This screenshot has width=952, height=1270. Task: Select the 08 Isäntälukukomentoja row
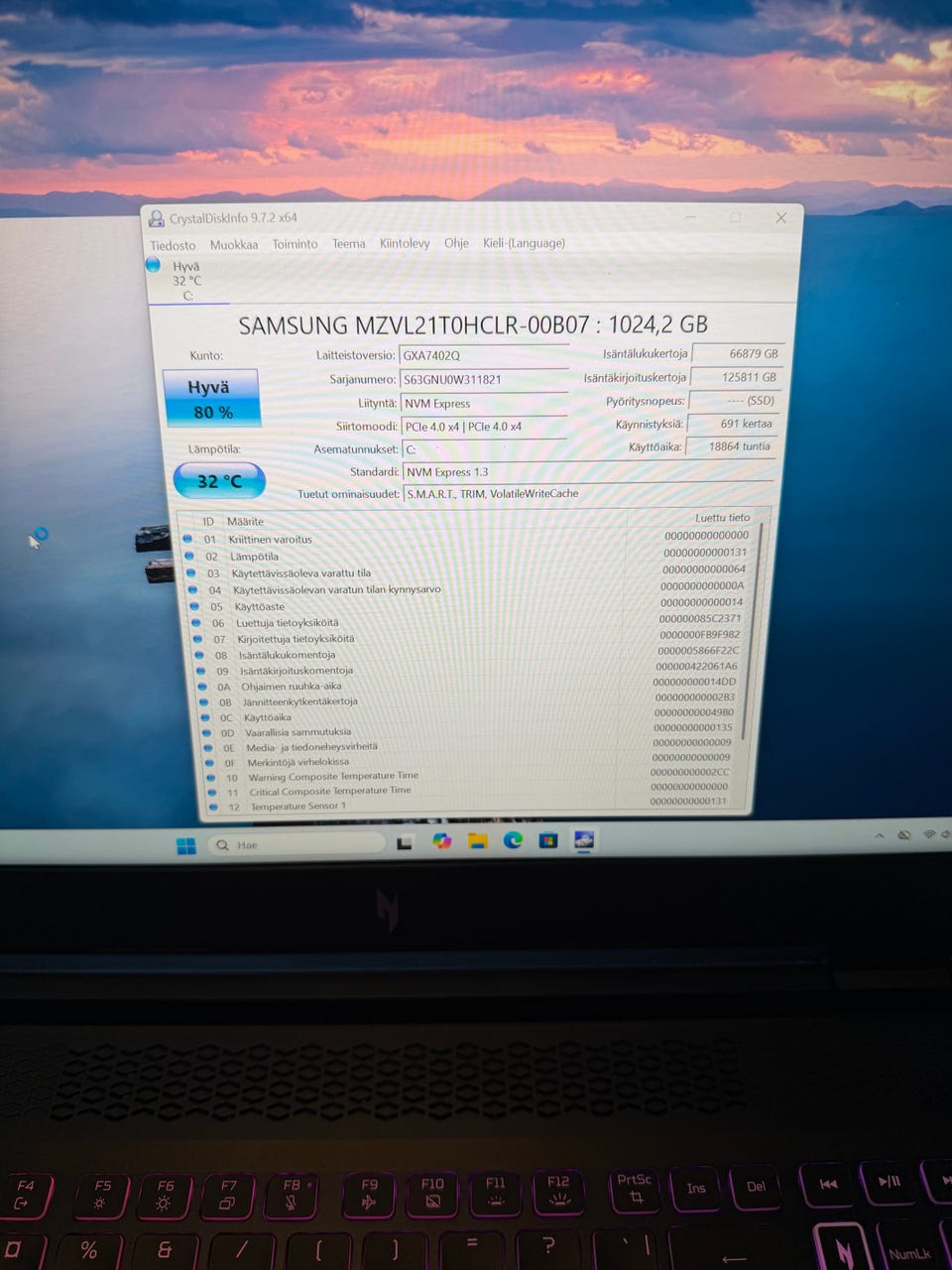click(x=467, y=653)
